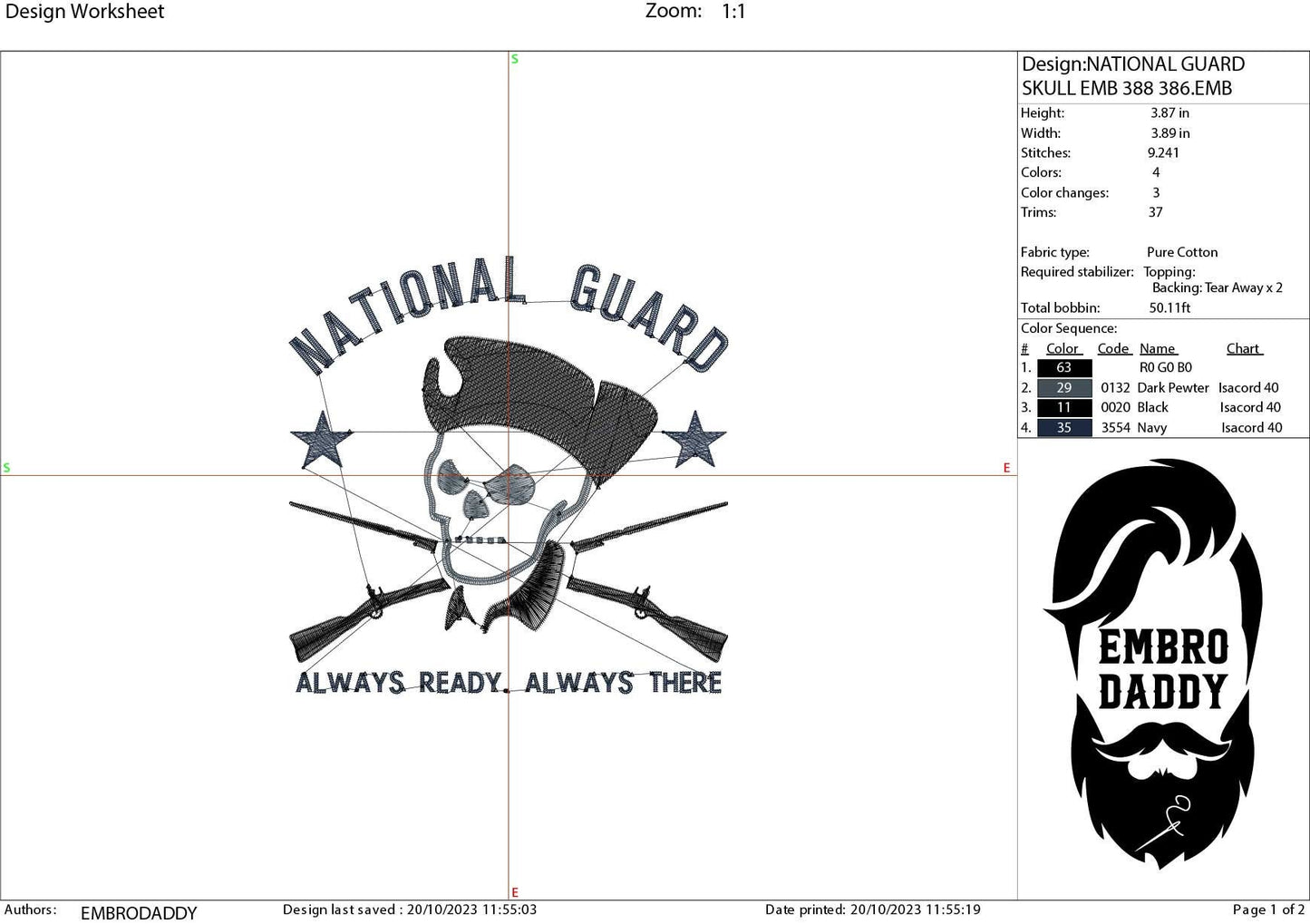Viewport: 1310px width, 924px height.
Task: Click 'ALWAYS READY. ALWAYS THERE' motto text
Action: pos(509,683)
